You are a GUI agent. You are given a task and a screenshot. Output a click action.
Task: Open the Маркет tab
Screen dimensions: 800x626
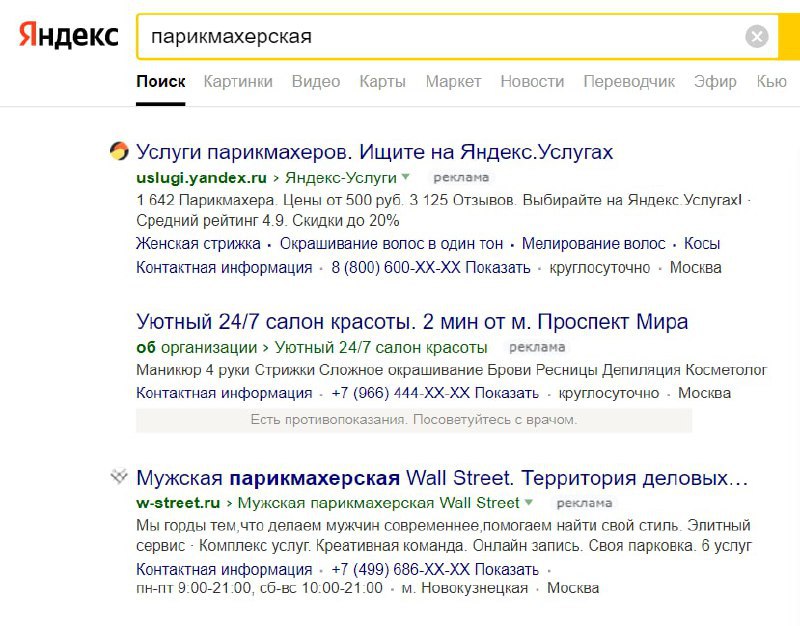click(x=454, y=82)
